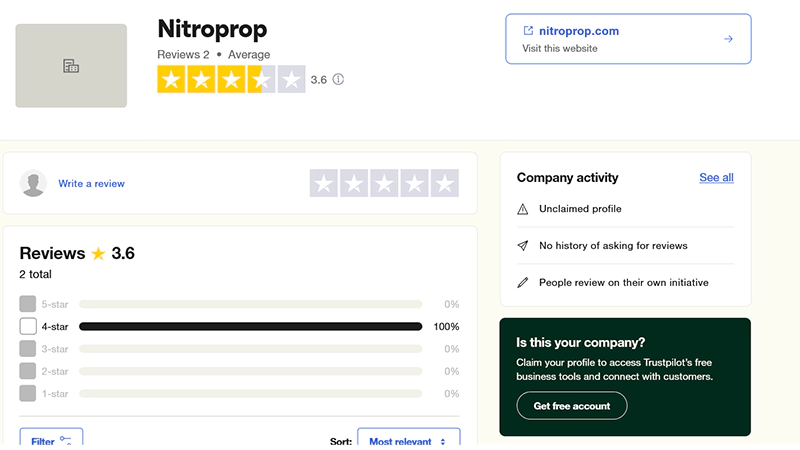Click the 4-star 100% rating bar
The image size is (800, 450).
tap(250, 327)
